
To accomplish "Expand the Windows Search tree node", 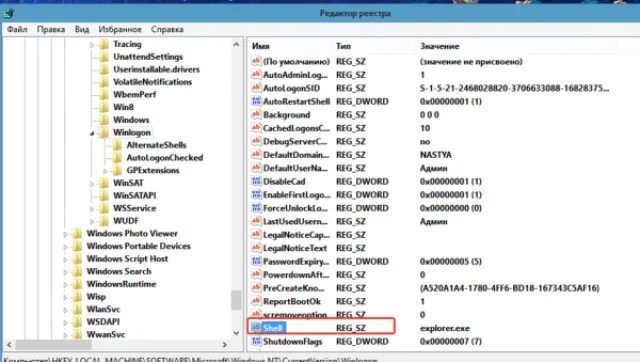I will click(x=65, y=272).
